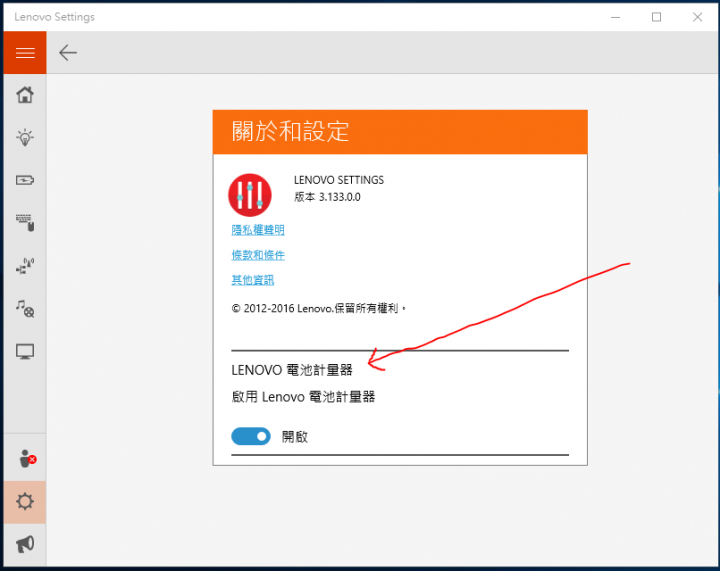Minimize the Lenovo Settings window
Screen dimensions: 720x571
pos(615,17)
